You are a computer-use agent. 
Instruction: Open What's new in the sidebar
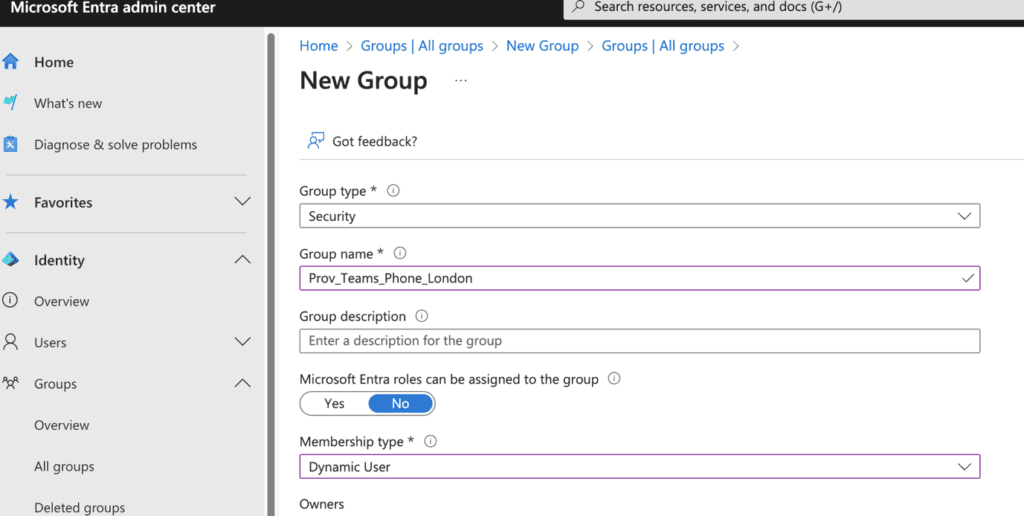tap(68, 103)
